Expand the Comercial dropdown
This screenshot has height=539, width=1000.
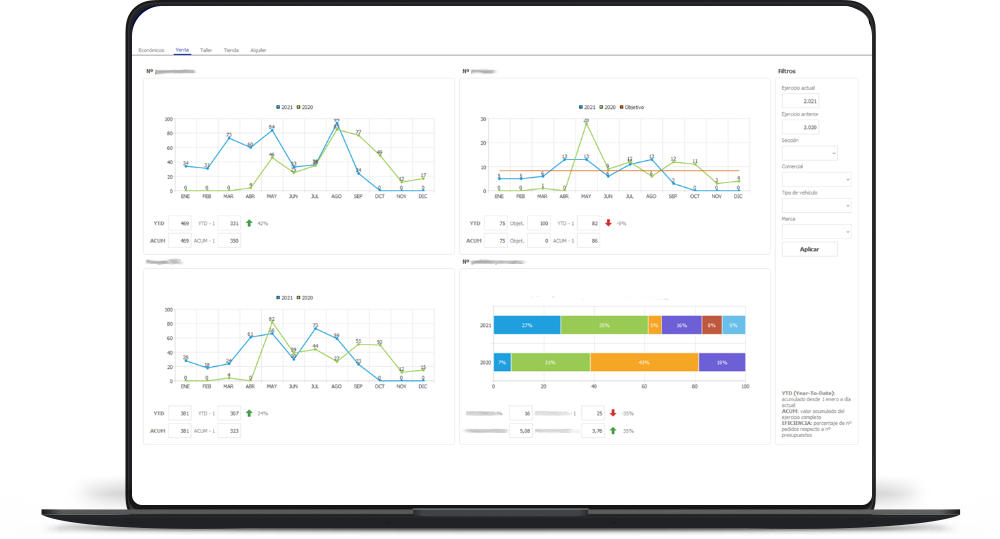816,179
